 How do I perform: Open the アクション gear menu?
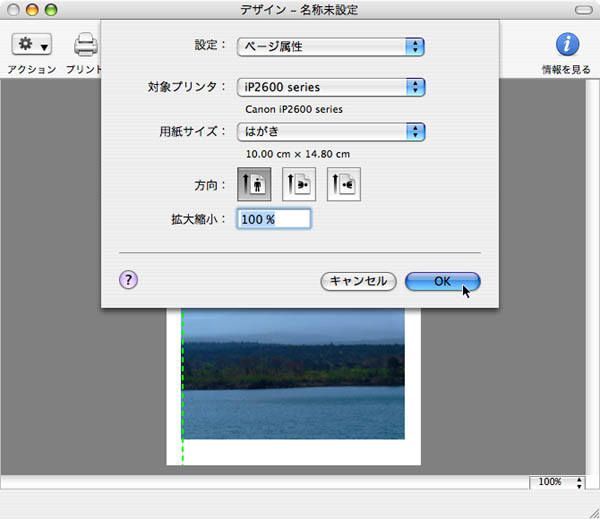pyautogui.click(x=32, y=45)
